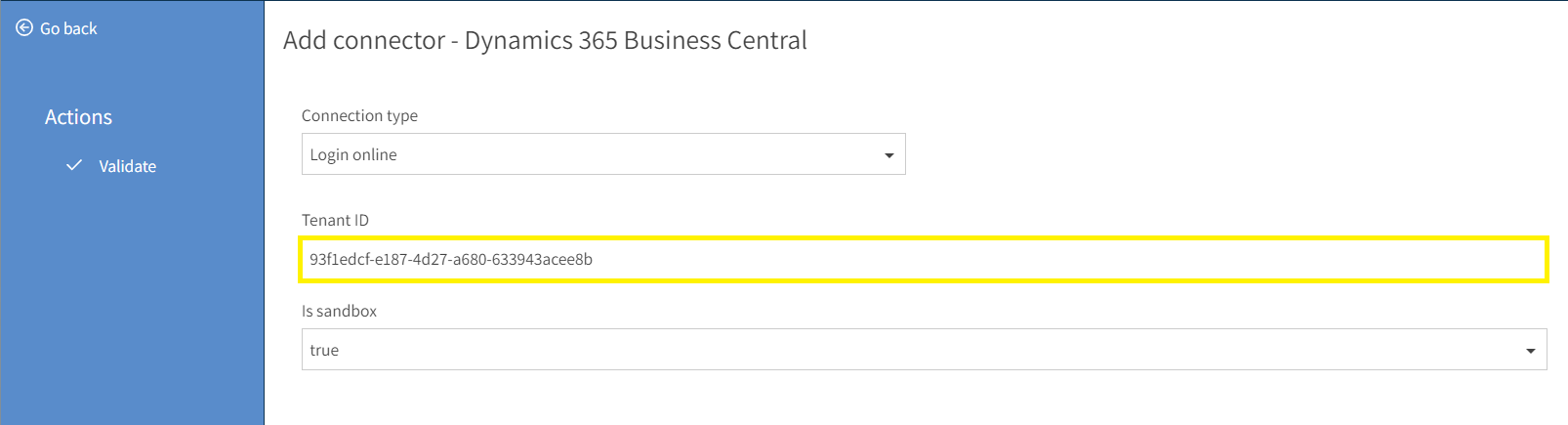
Task: Click the Go back arrow icon
Action: pyautogui.click(x=24, y=28)
